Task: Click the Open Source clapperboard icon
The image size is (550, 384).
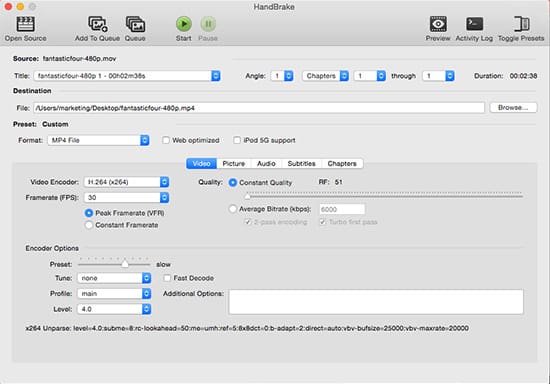Action: click(26, 24)
